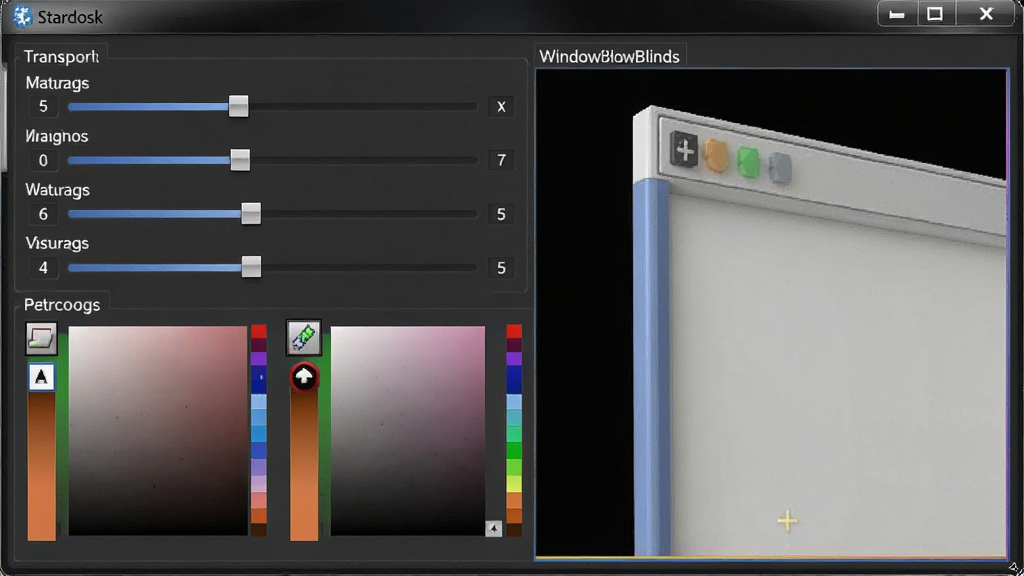The width and height of the screenshot is (1024, 576).
Task: Click the orange button in preview window
Action: coord(716,156)
